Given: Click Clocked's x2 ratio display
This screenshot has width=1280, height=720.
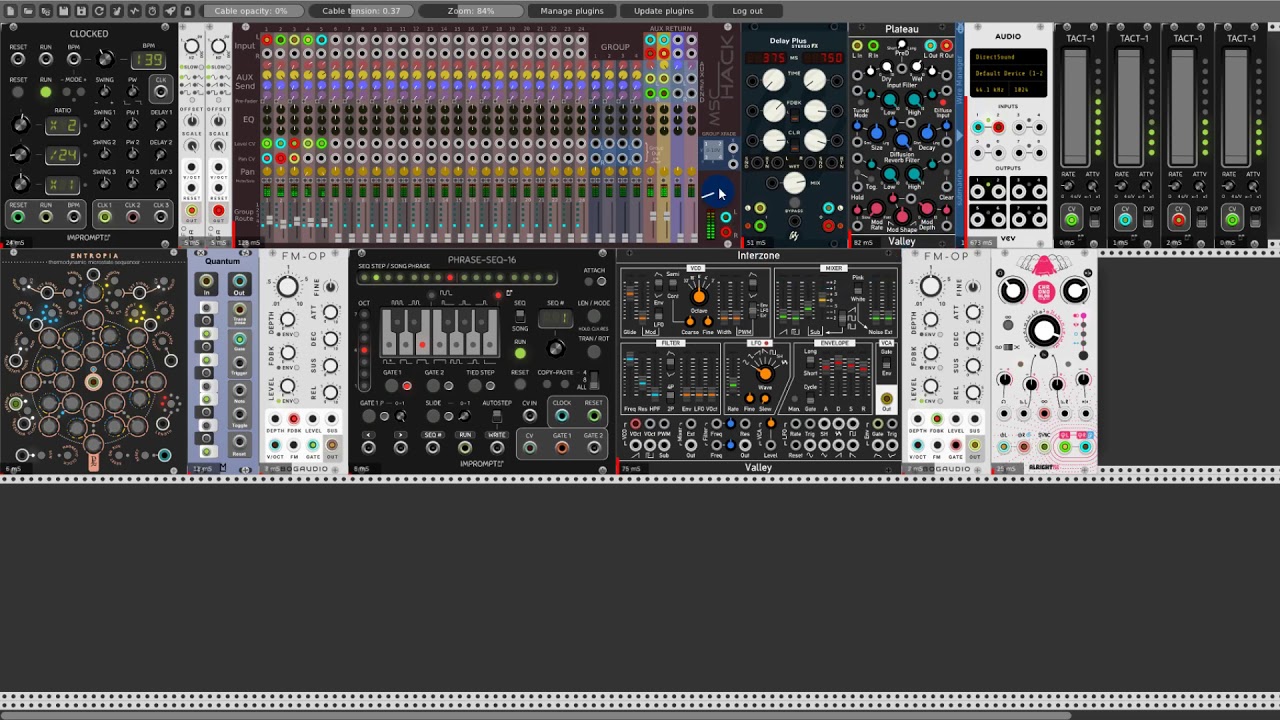Looking at the screenshot, I should pos(63,126).
